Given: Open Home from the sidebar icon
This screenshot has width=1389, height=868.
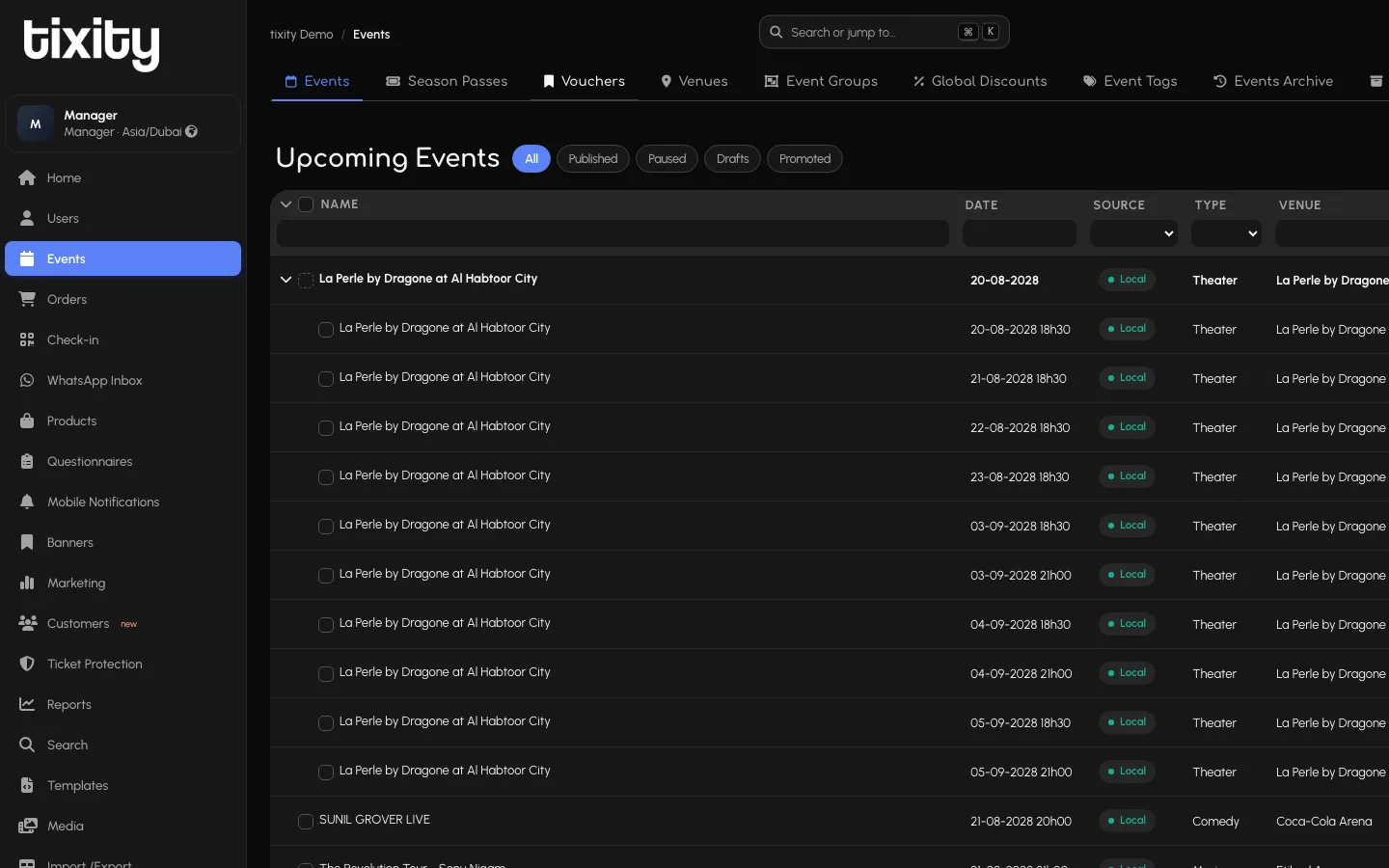Looking at the screenshot, I should 27,177.
